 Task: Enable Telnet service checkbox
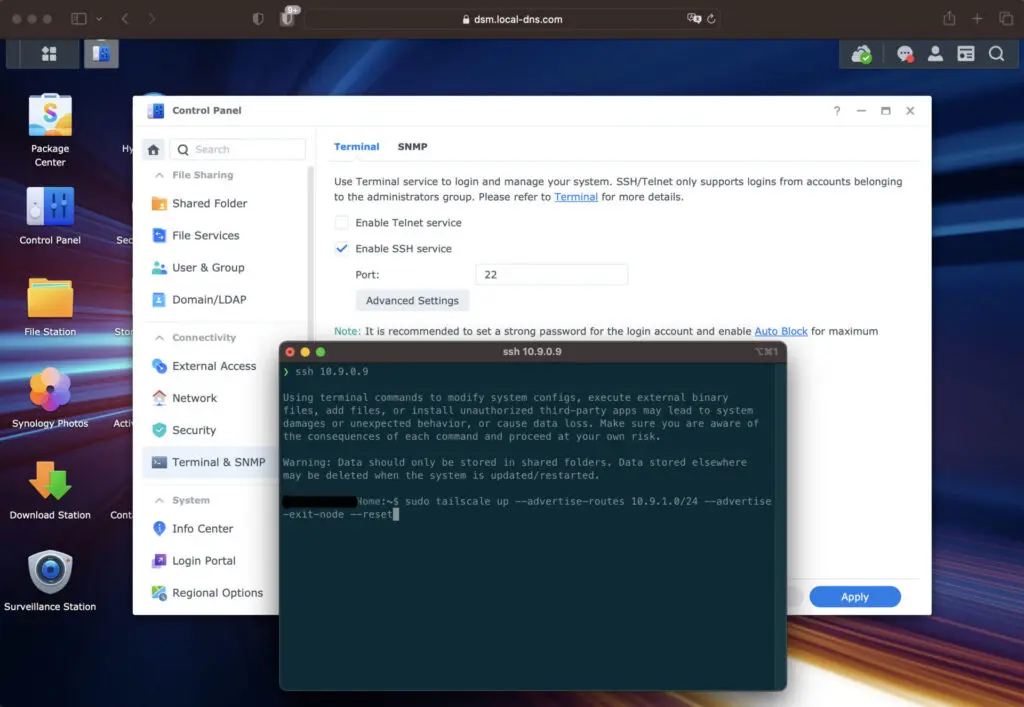tap(342, 223)
